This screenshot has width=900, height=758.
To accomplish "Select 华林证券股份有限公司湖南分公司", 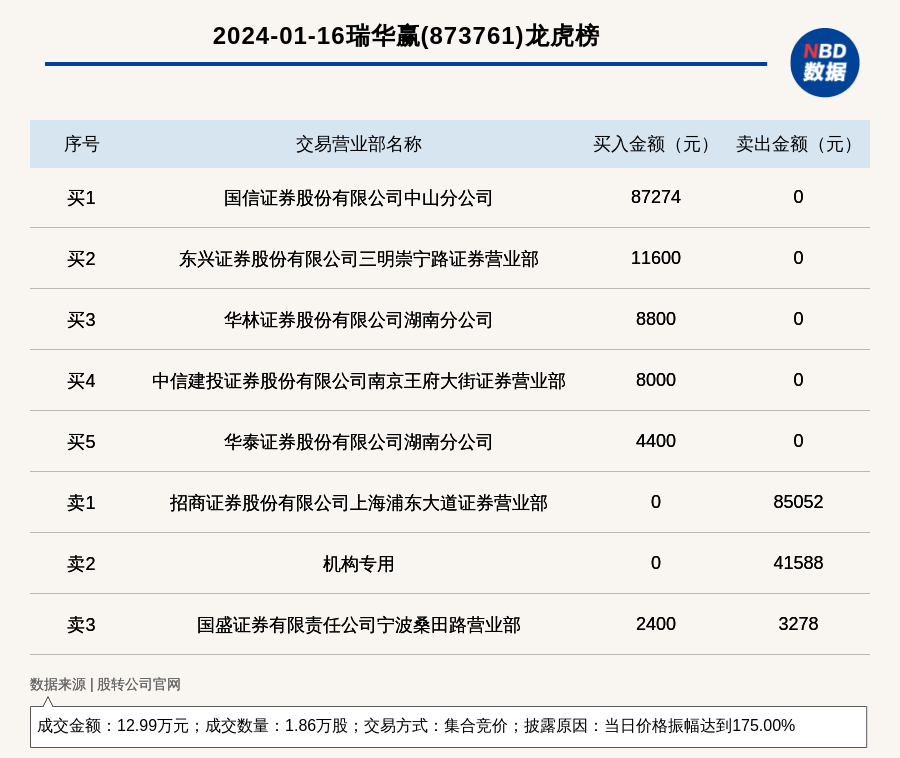I will (359, 320).
